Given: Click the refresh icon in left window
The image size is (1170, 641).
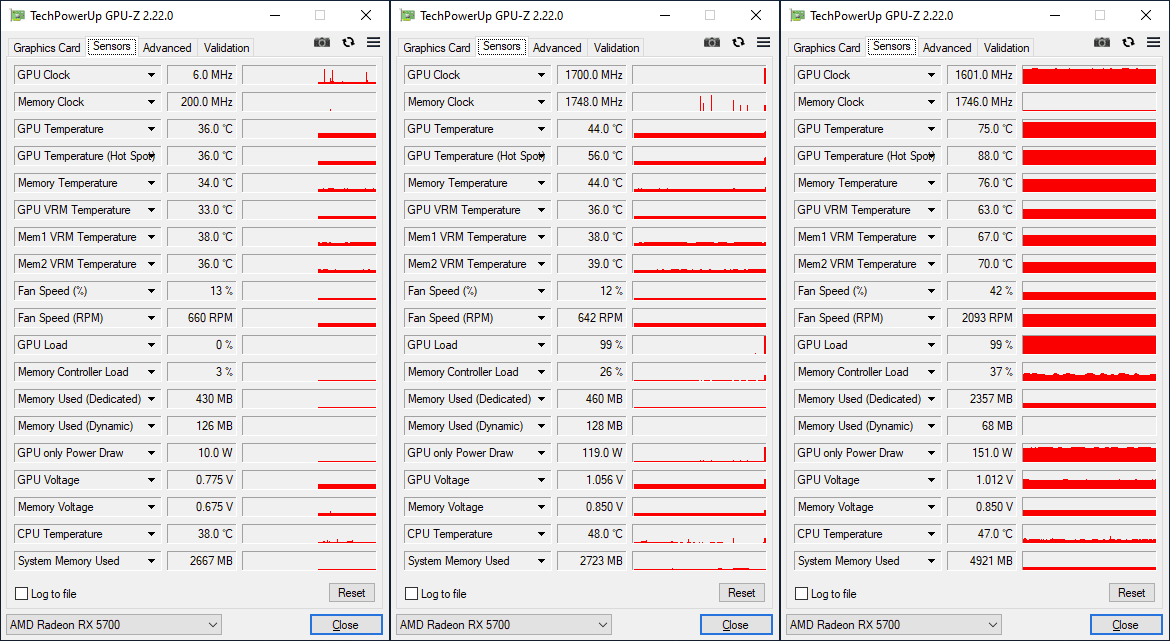Looking at the screenshot, I should click(x=348, y=42).
